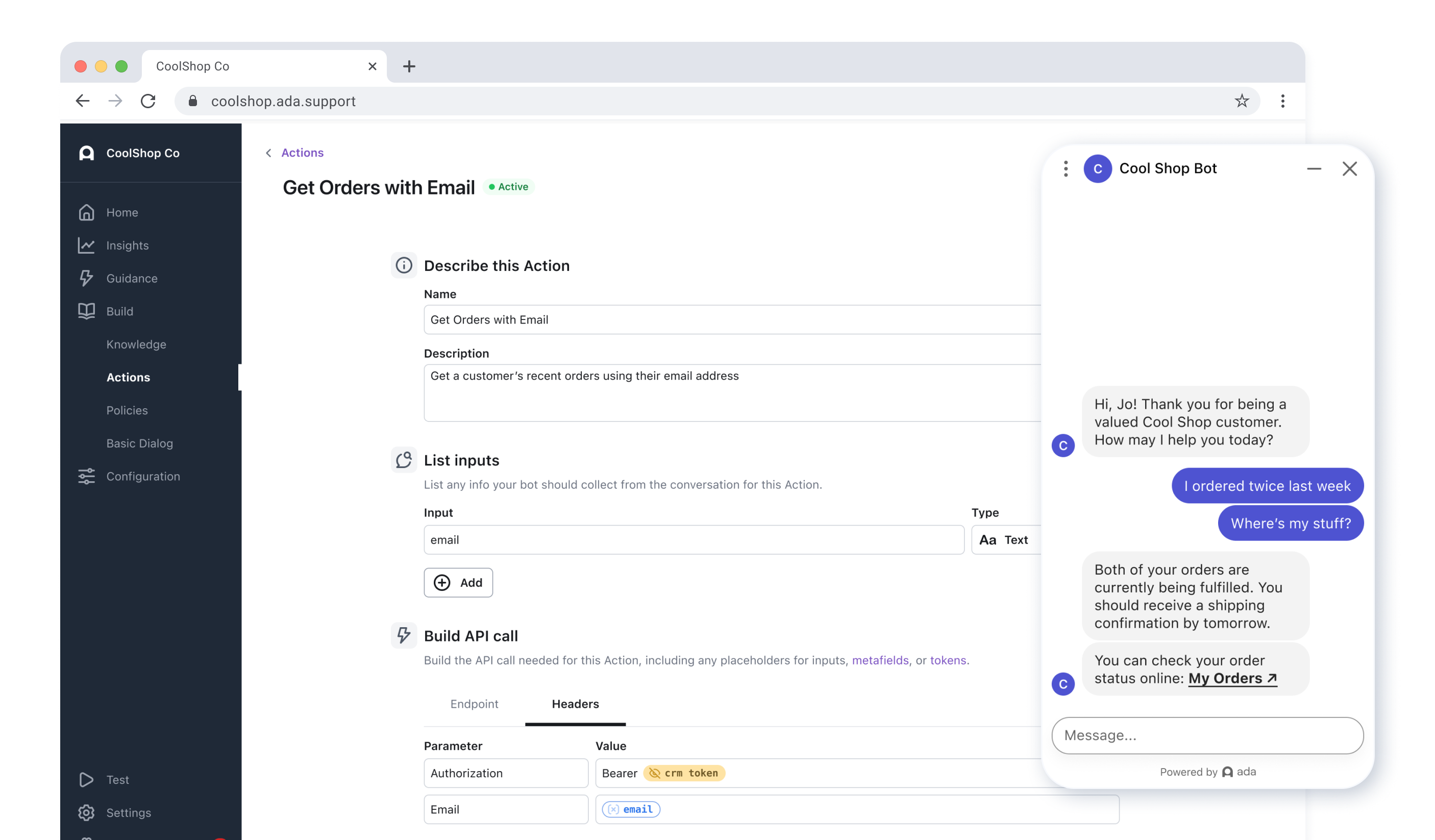The image size is (1435, 840).
Task: Click the back chevron next to Actions breadcrumb
Action: click(269, 153)
